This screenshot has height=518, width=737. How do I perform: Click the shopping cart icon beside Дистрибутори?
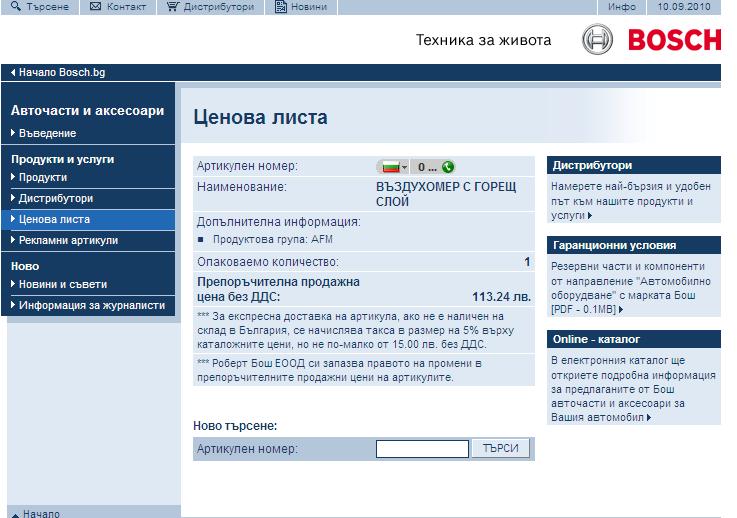173,7
